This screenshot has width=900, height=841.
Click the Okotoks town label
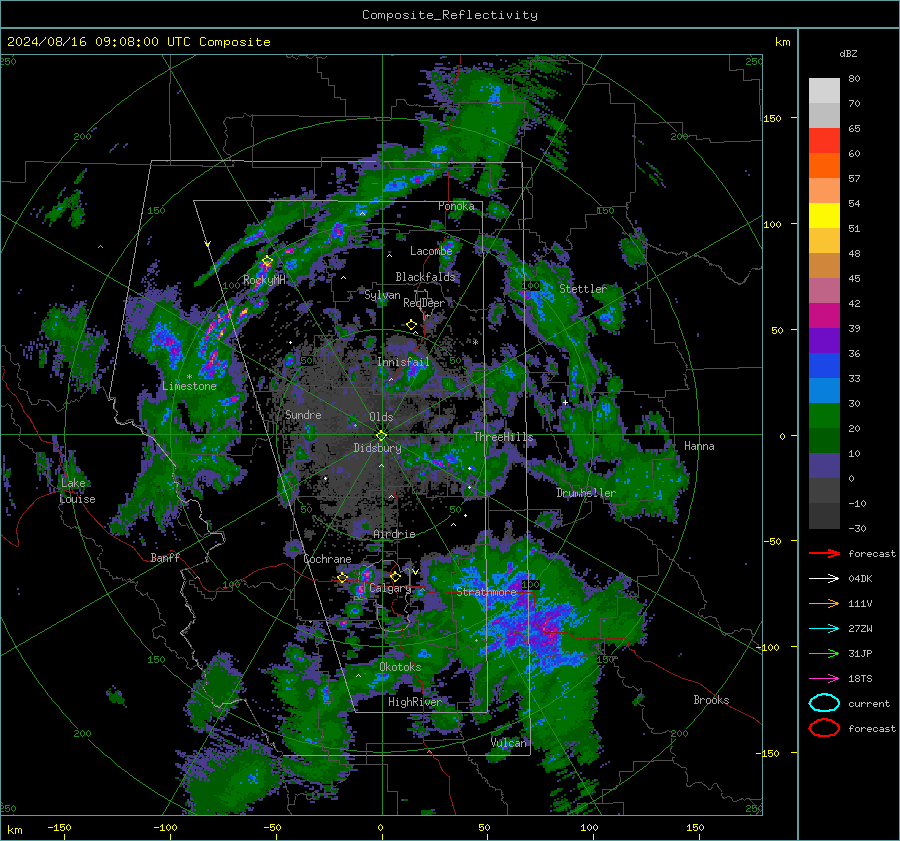[400, 667]
